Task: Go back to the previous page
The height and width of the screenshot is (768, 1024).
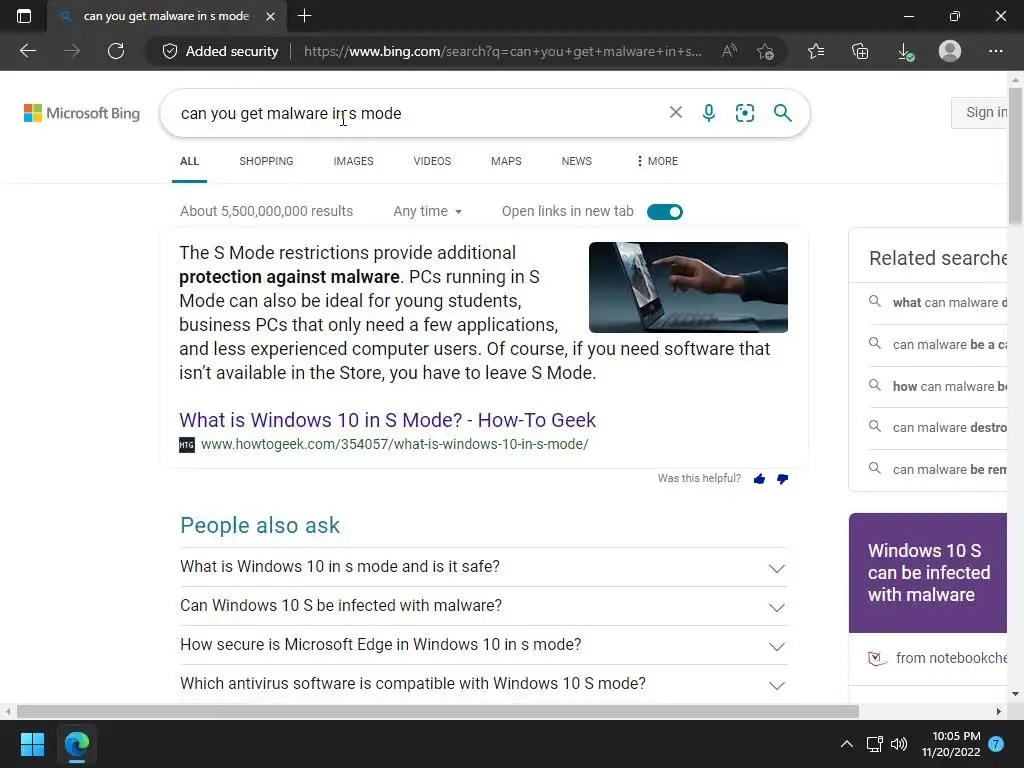Action: point(28,51)
